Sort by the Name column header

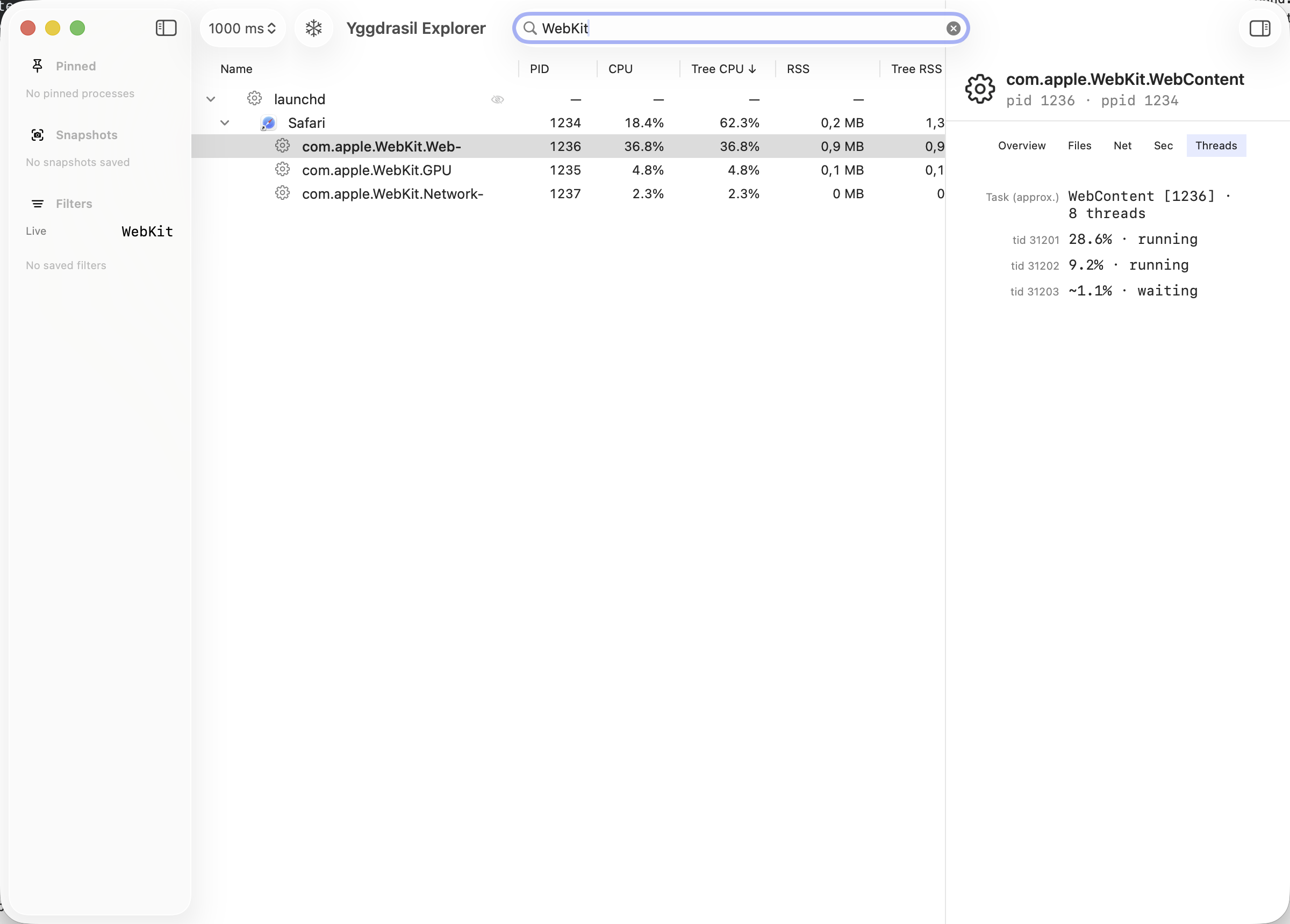click(x=236, y=69)
